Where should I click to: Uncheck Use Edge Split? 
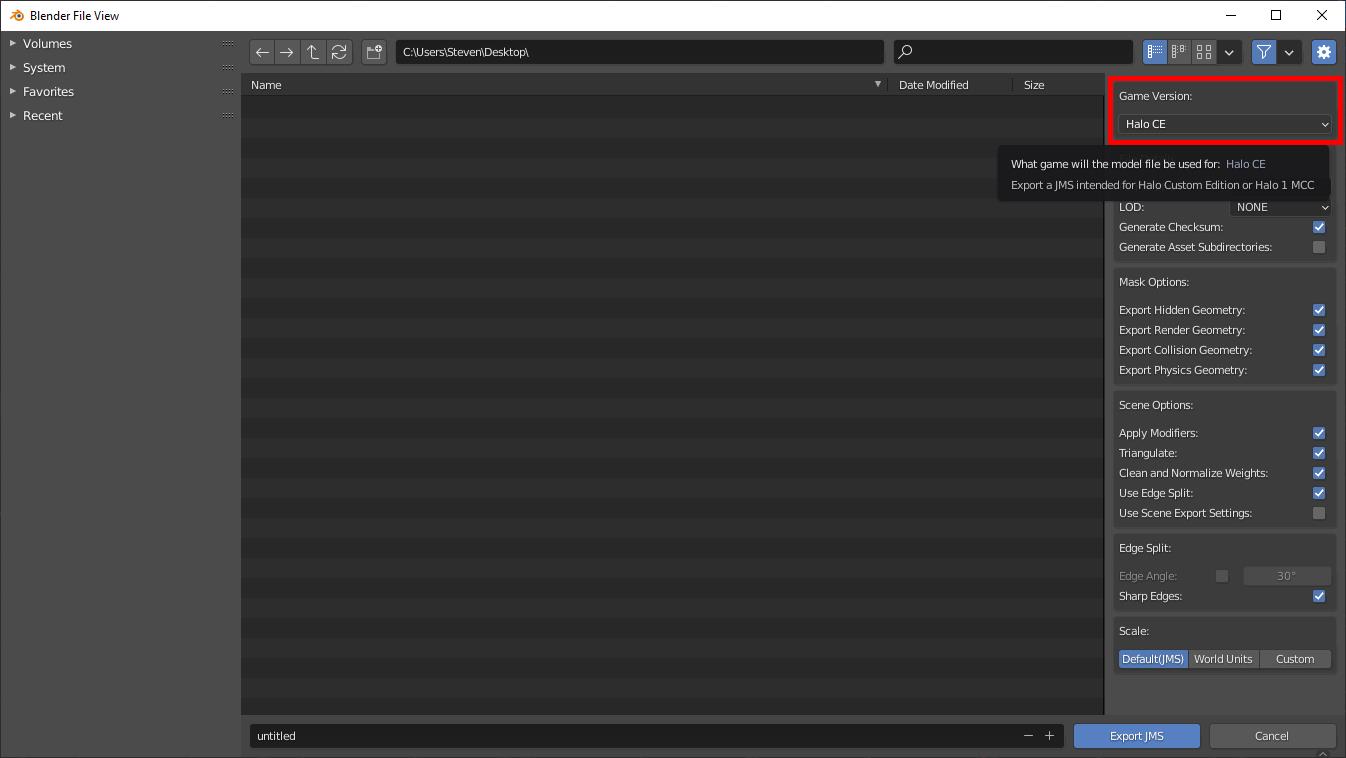[x=1319, y=493]
